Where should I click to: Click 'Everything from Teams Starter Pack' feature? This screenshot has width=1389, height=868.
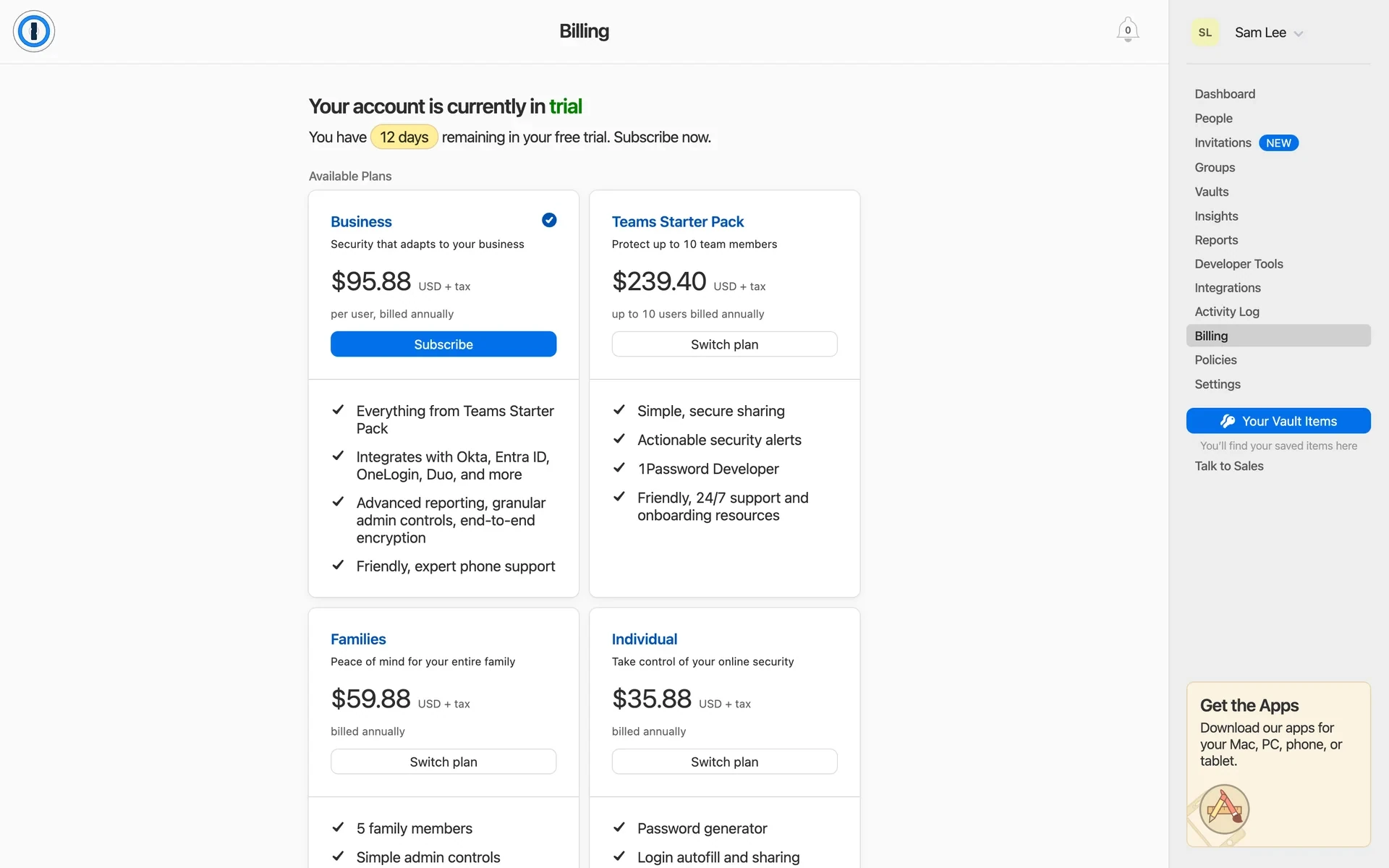pyautogui.click(x=455, y=420)
